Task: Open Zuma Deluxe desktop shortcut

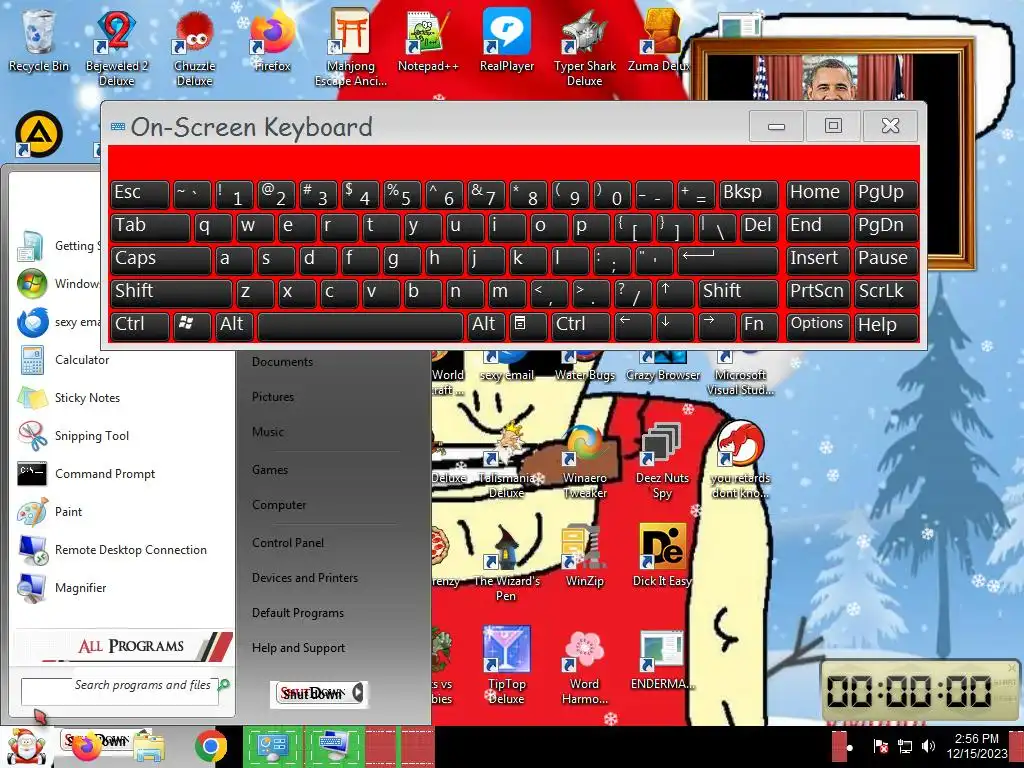Action: (x=660, y=40)
